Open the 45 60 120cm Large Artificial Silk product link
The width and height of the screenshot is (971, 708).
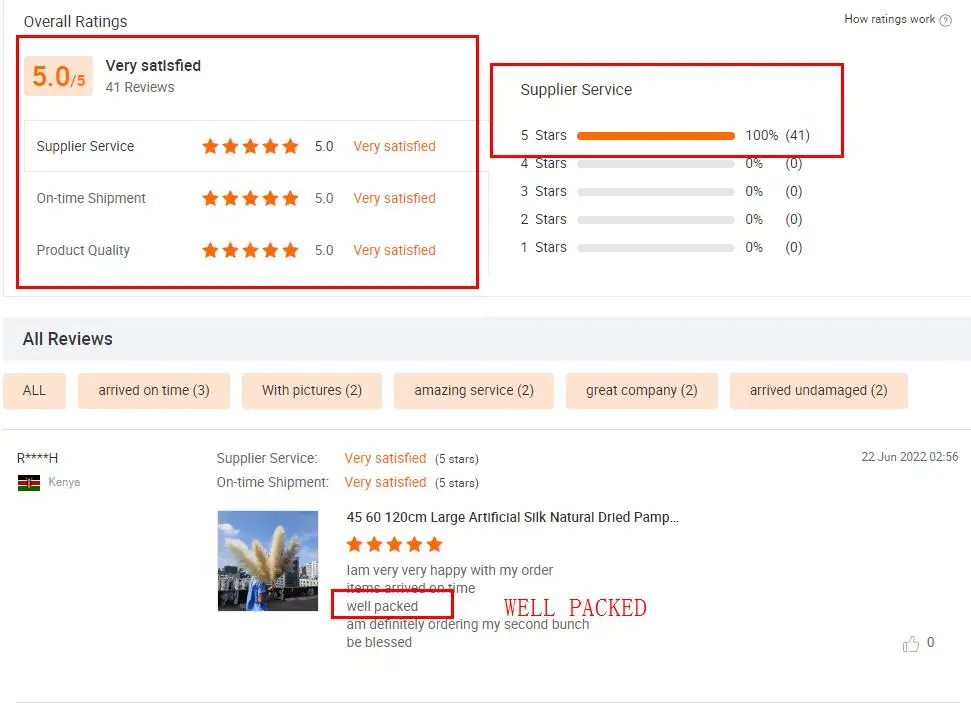[x=513, y=517]
